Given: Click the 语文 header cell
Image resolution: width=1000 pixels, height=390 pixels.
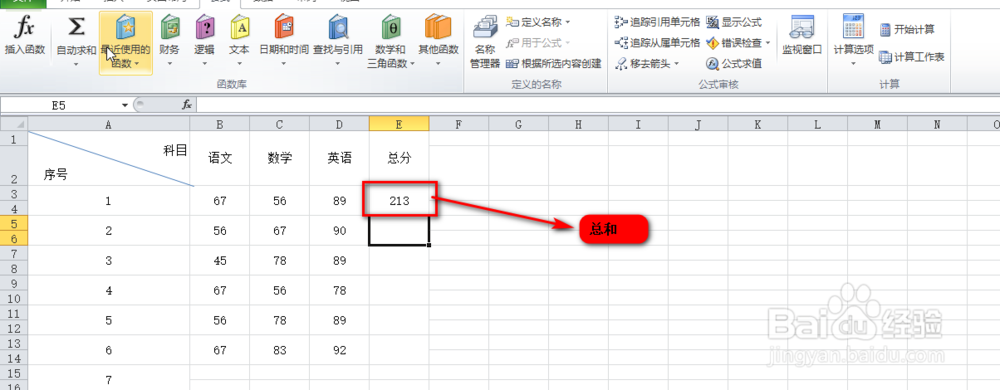Looking at the screenshot, I should click(x=219, y=159).
